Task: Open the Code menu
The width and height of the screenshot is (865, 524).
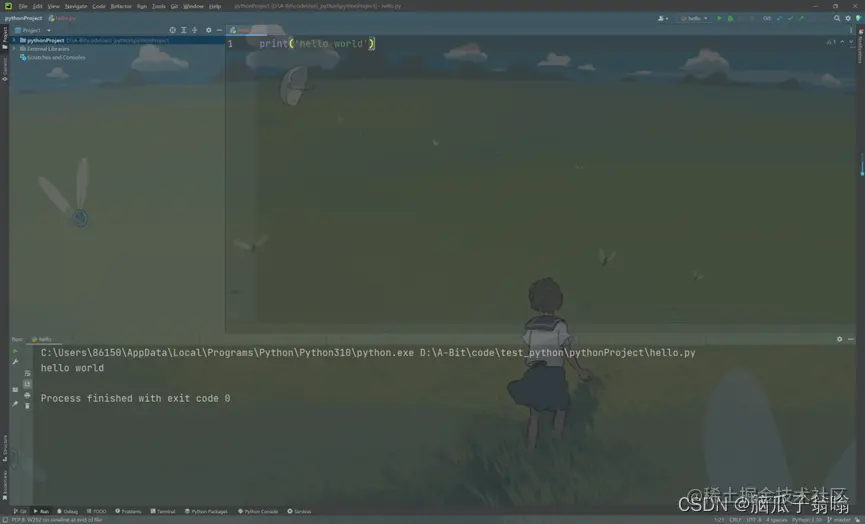Action: click(x=99, y=6)
